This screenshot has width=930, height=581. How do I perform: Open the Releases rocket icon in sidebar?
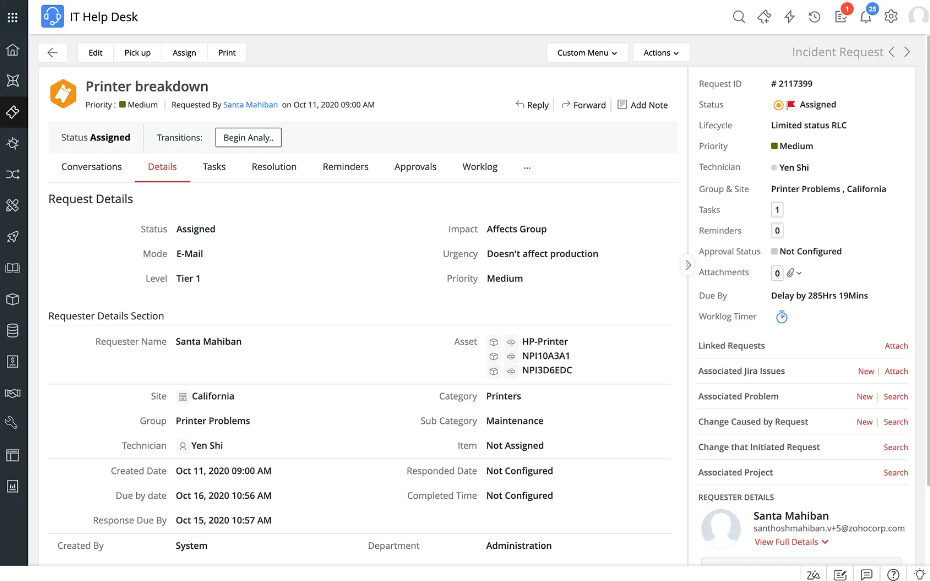click(x=12, y=237)
